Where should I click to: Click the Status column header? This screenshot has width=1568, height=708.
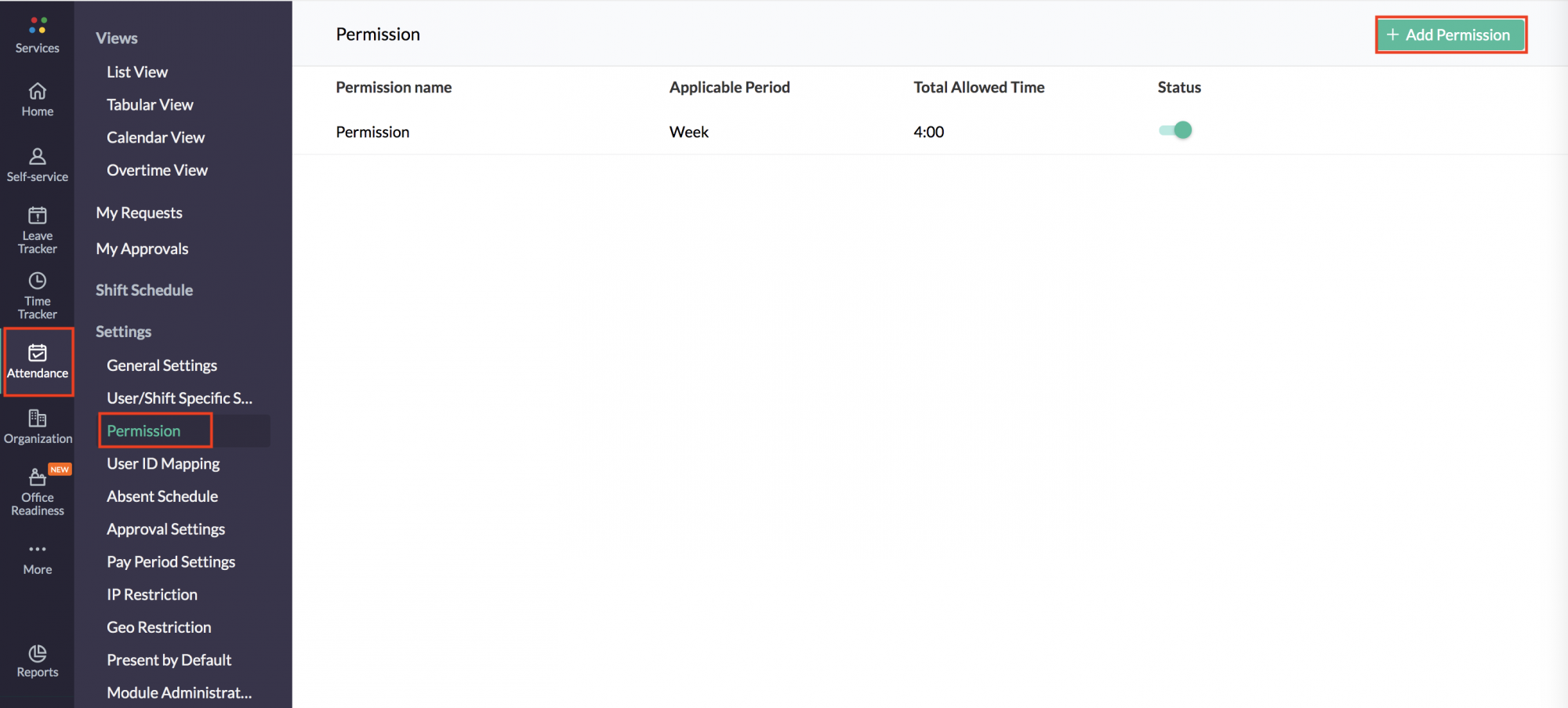[1179, 87]
